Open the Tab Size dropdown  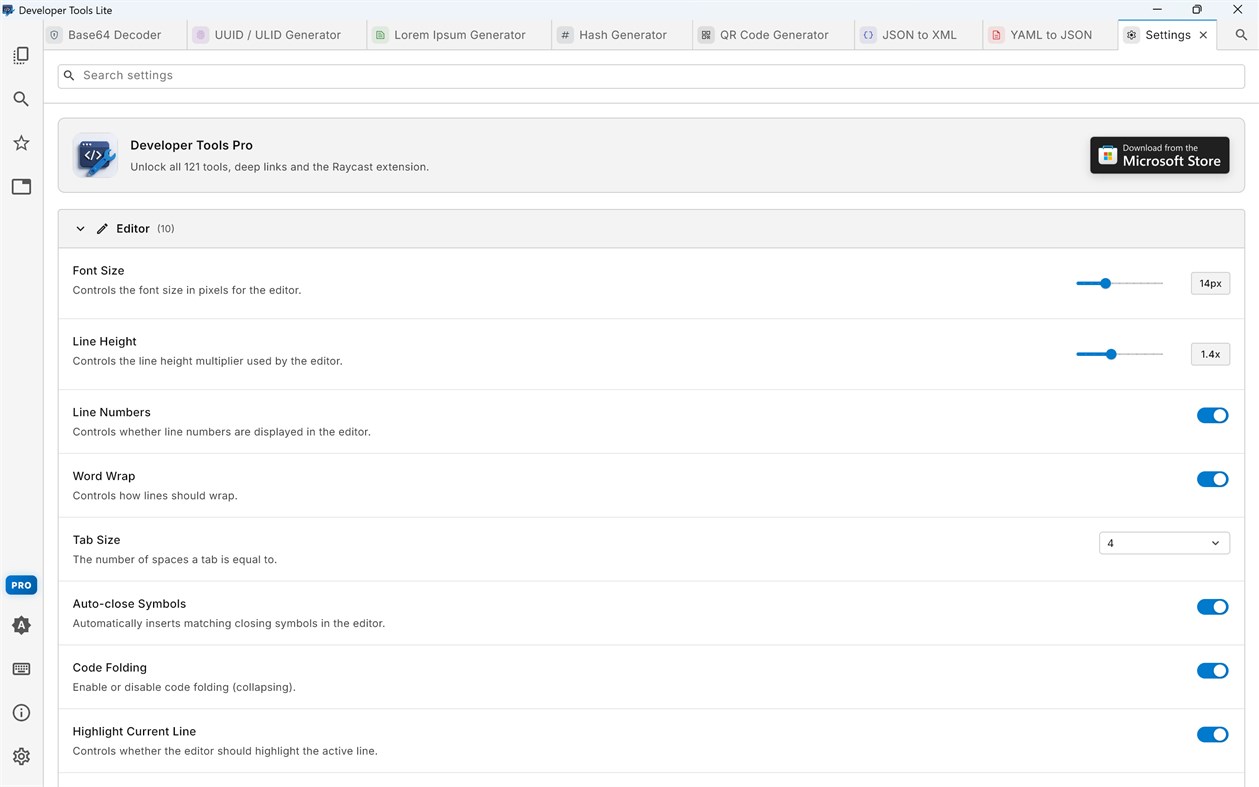(1164, 543)
